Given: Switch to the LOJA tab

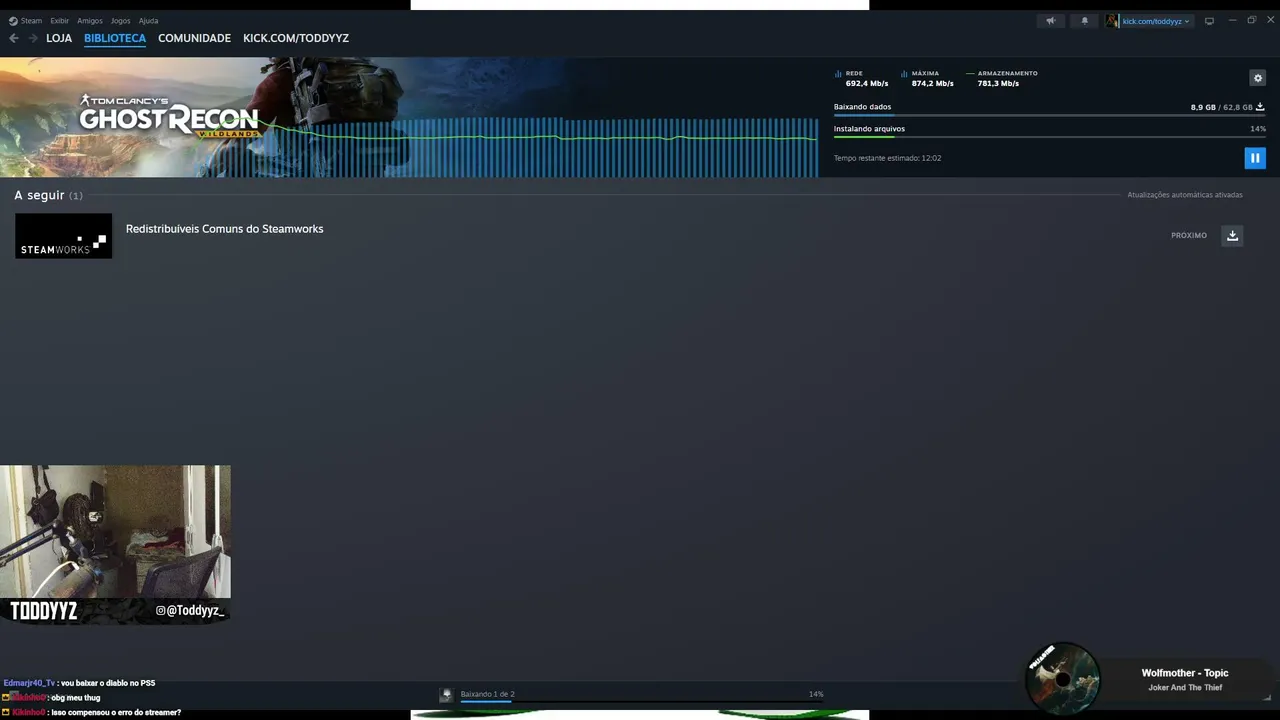Looking at the screenshot, I should click(x=59, y=38).
